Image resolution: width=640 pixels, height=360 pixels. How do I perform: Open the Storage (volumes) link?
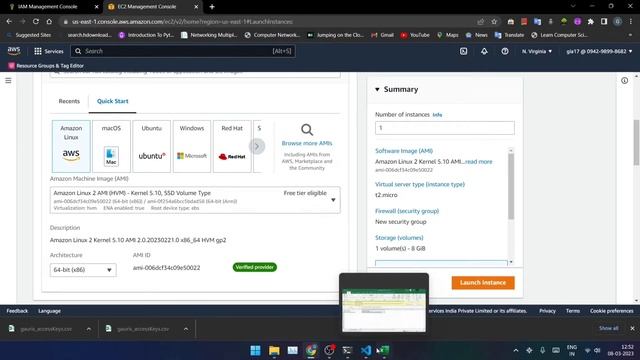coord(399,238)
